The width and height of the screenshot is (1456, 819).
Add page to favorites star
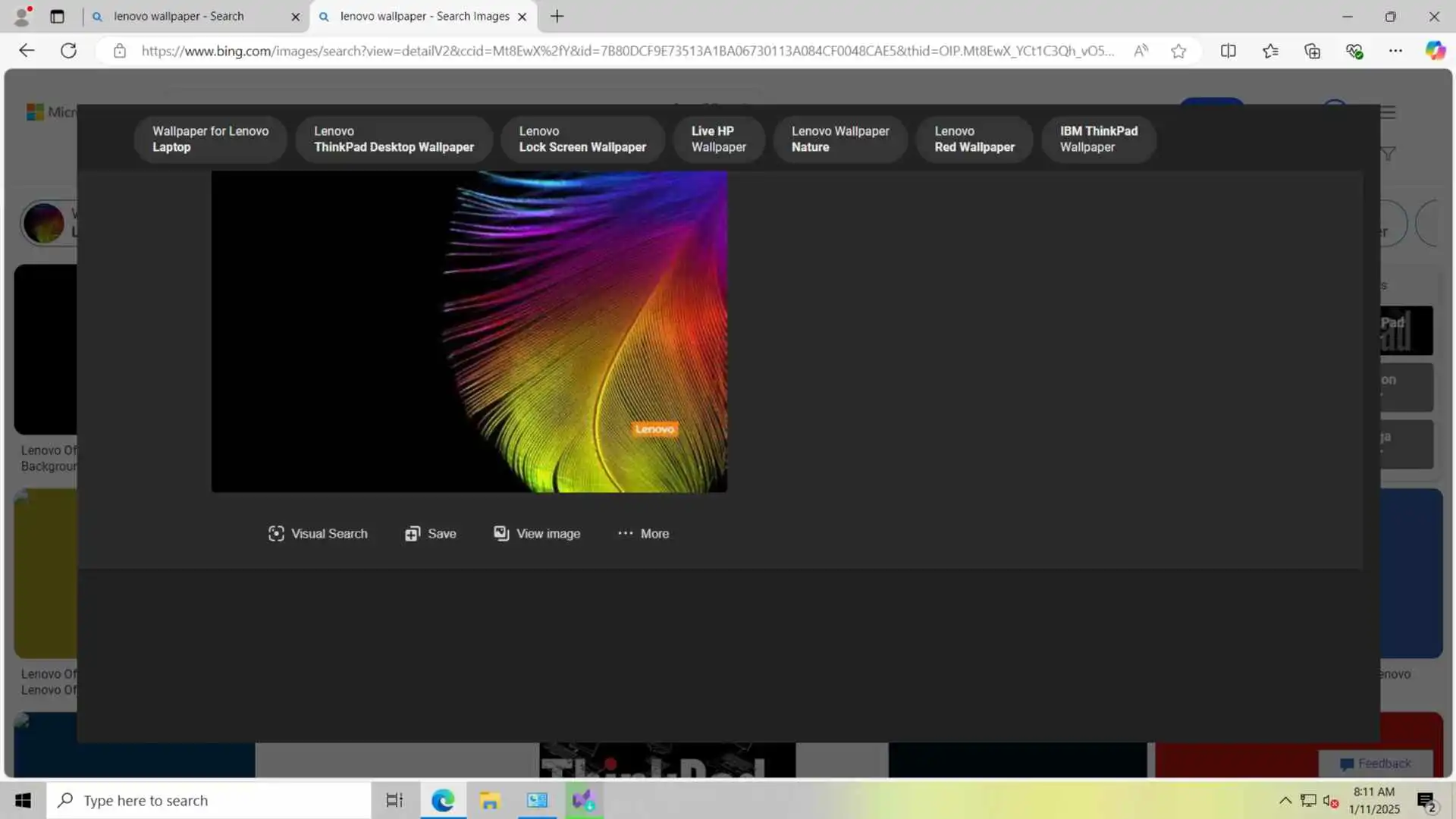pos(1178,51)
